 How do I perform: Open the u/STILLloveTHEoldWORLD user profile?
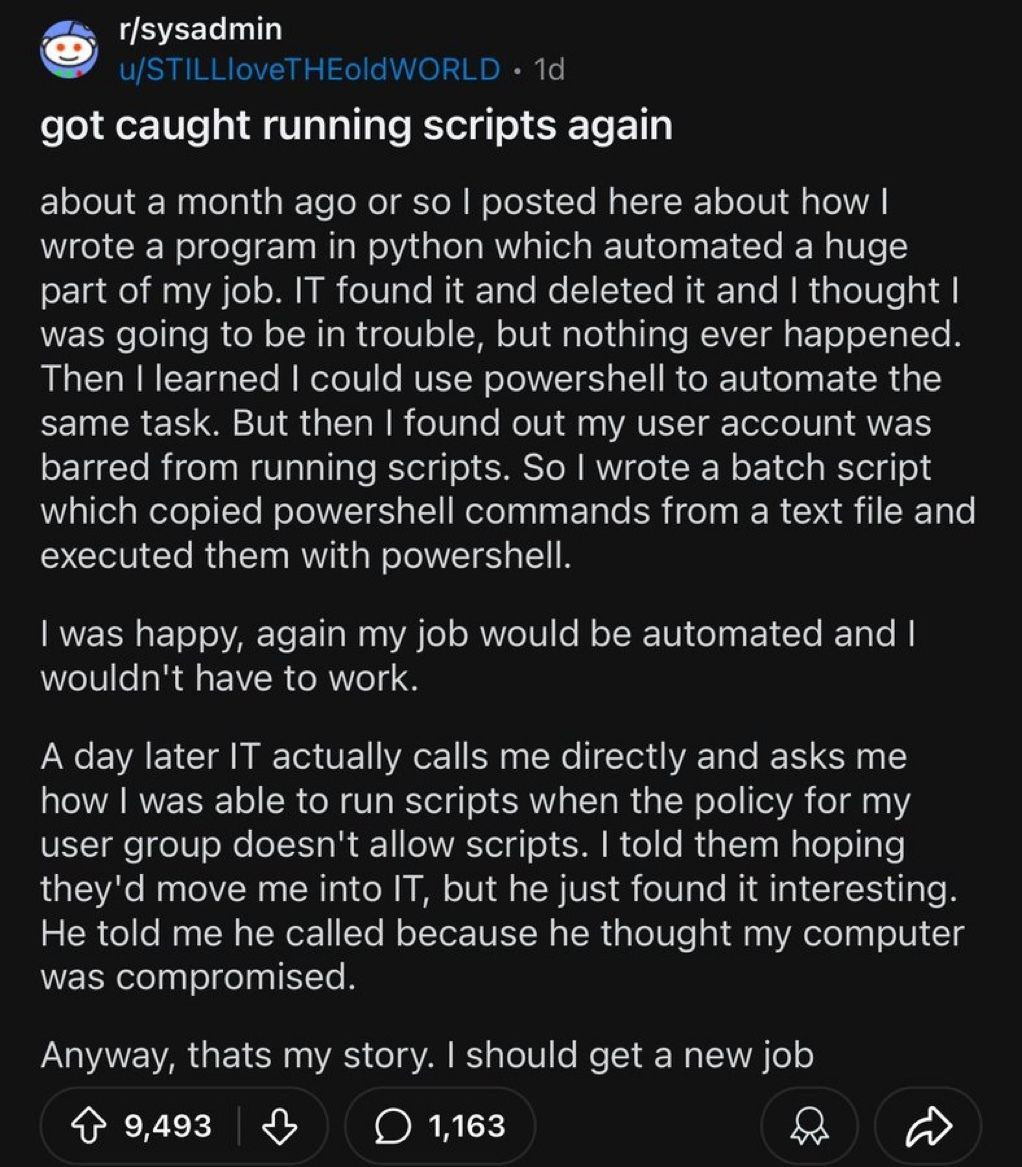pos(308,68)
